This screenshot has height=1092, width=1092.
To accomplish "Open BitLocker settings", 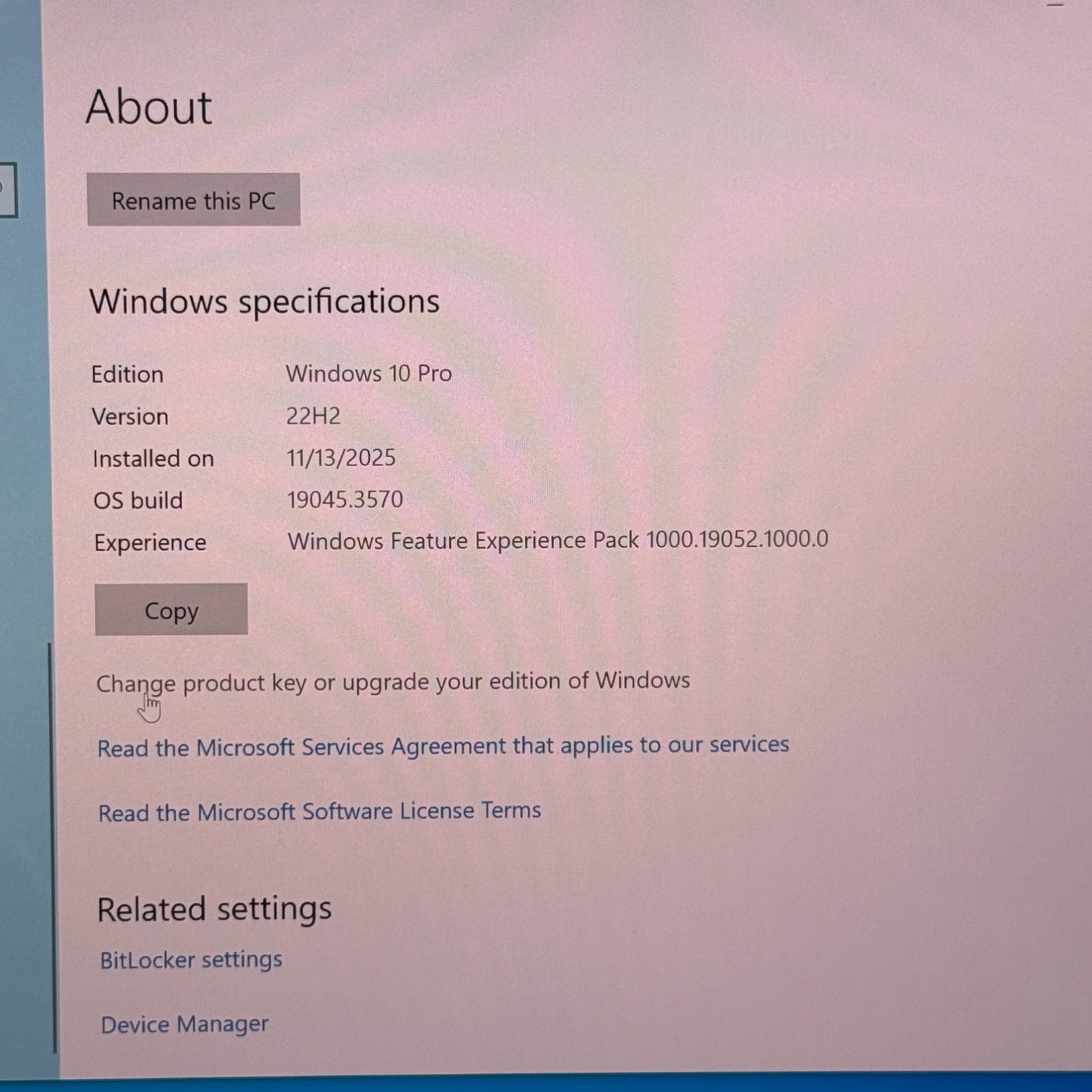I will coord(191,960).
